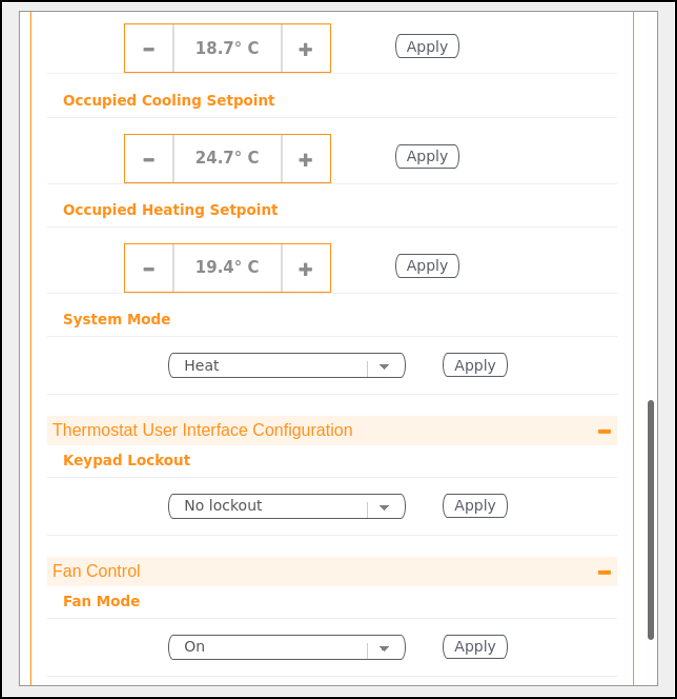This screenshot has width=677, height=699.
Task: Apply the Occupied Cooling Setpoint
Action: (x=427, y=156)
